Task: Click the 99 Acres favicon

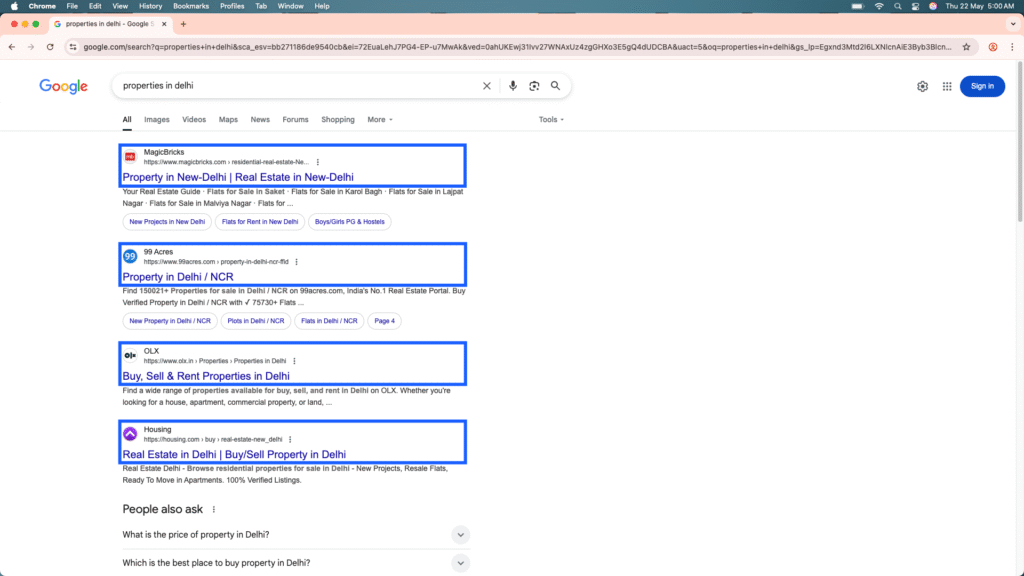Action: 130,256
